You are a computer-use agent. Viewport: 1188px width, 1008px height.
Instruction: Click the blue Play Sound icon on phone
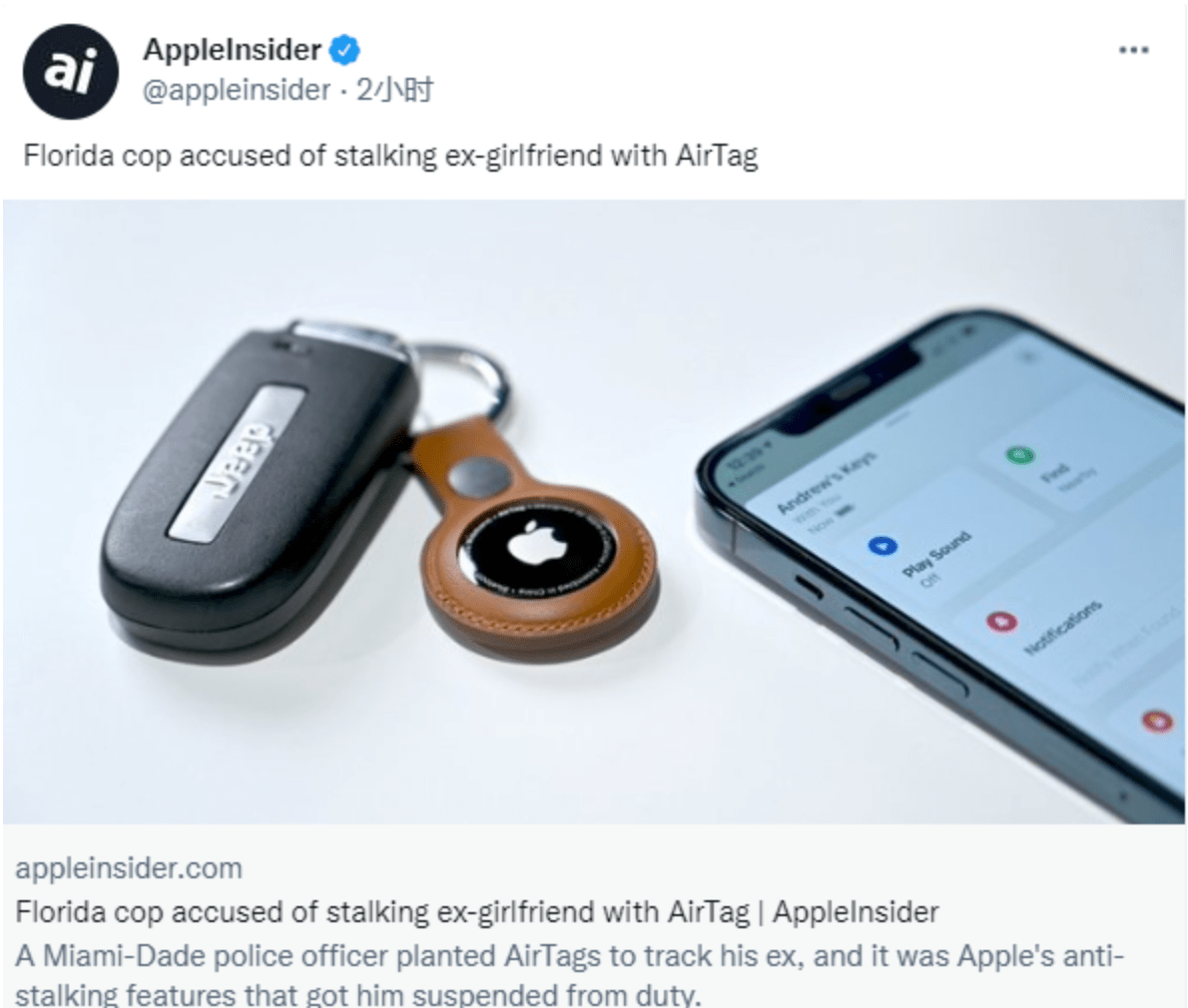[883, 545]
